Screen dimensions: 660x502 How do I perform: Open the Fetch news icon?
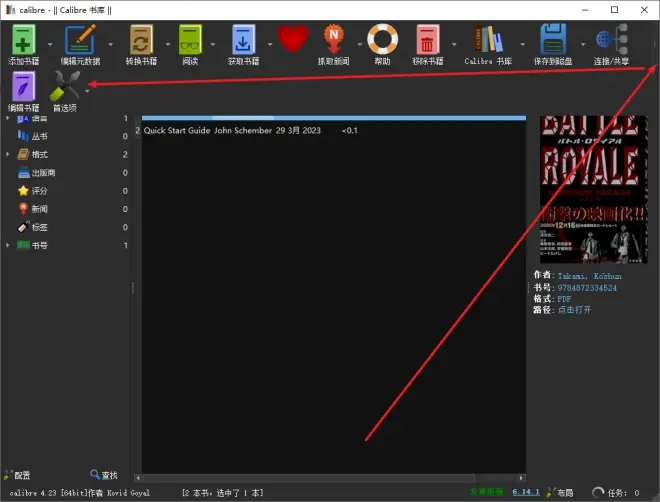(333, 39)
